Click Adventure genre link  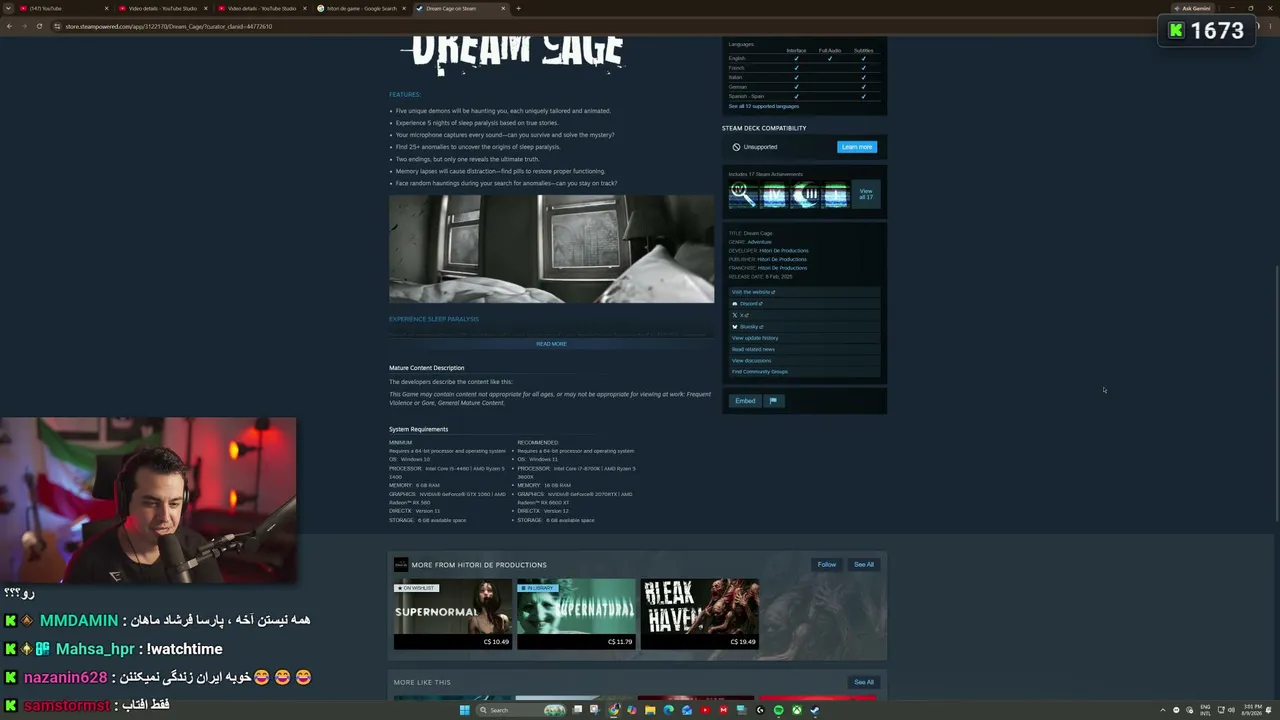point(760,242)
